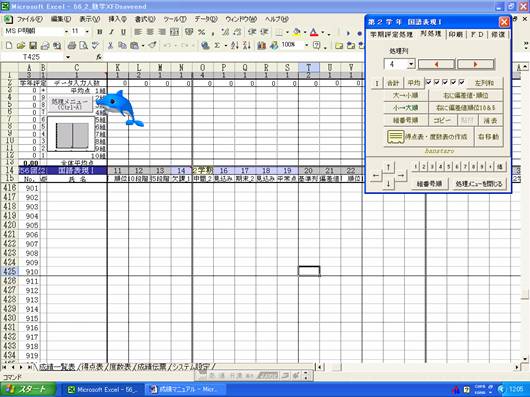Click the Chart Wizard icon

261,45
